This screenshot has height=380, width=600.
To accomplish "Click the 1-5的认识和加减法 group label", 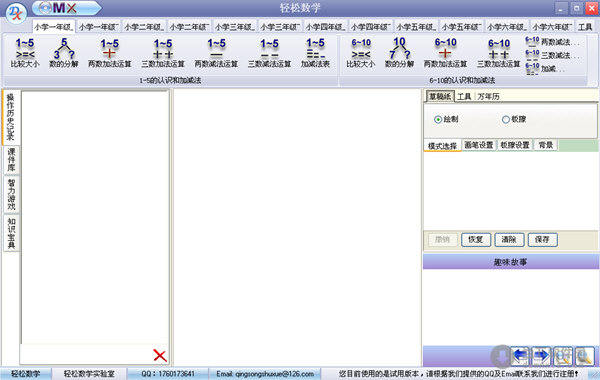I will [x=171, y=80].
